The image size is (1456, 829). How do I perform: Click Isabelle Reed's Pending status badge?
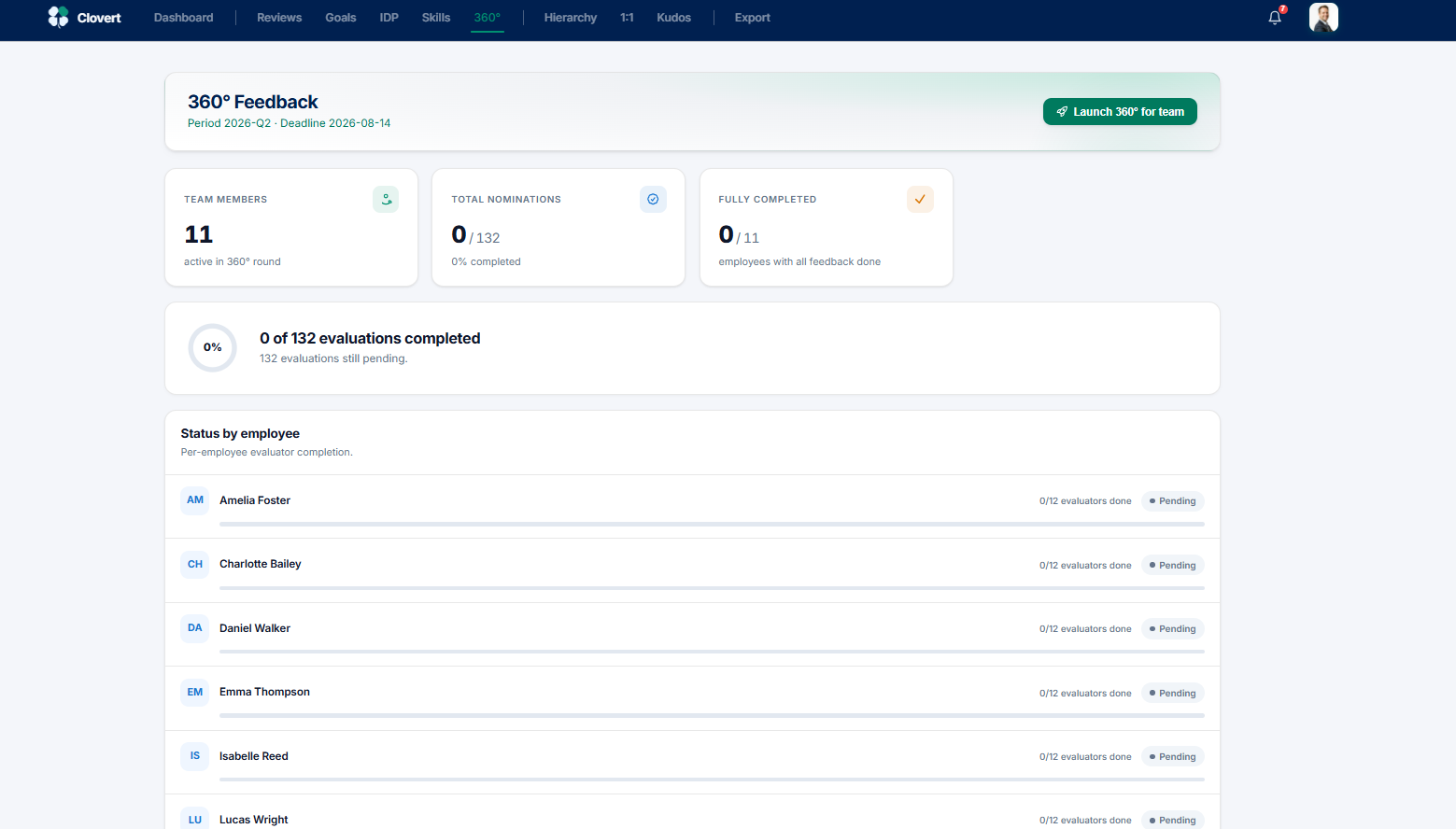[1173, 757]
